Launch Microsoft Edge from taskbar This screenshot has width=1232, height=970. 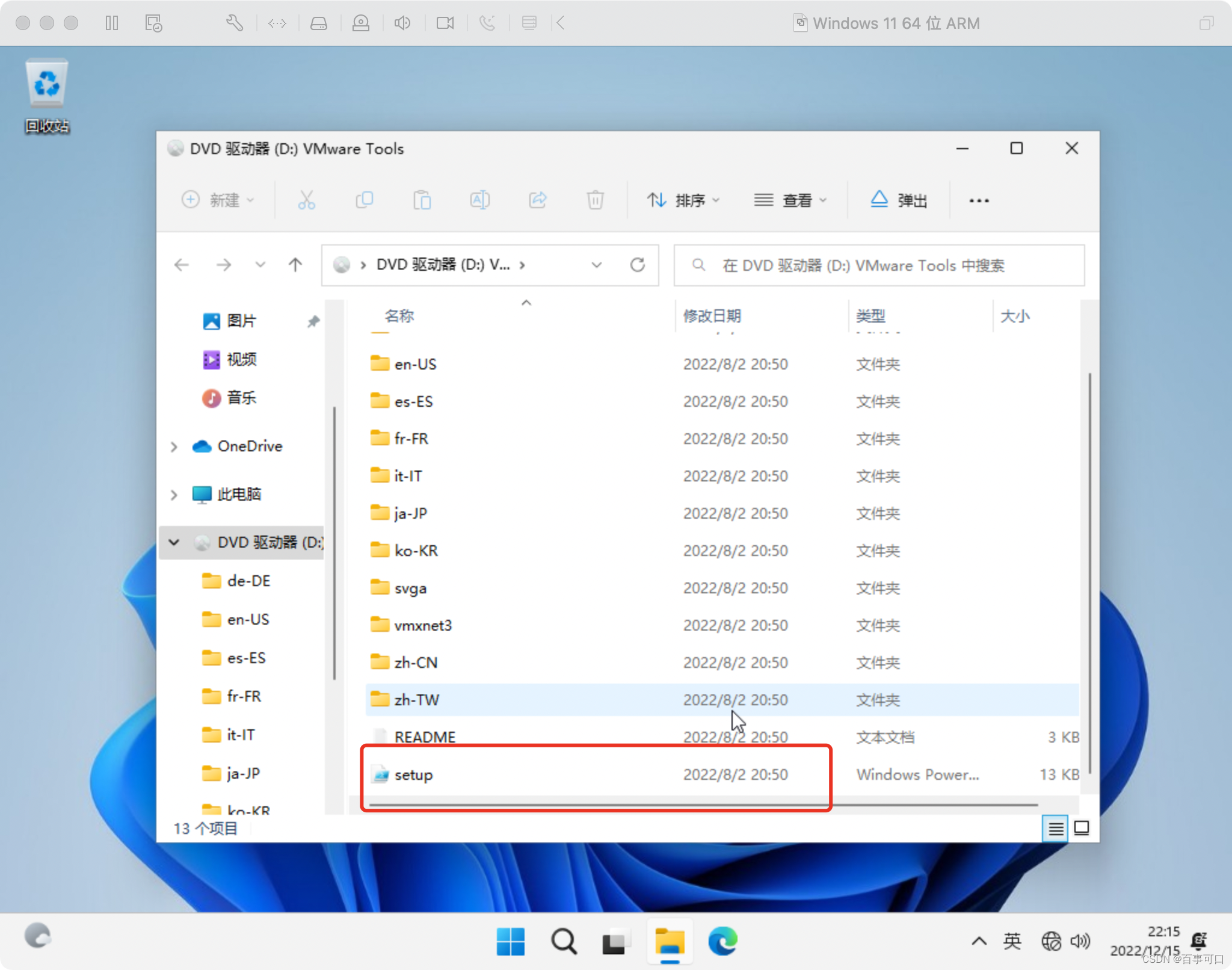[722, 941]
